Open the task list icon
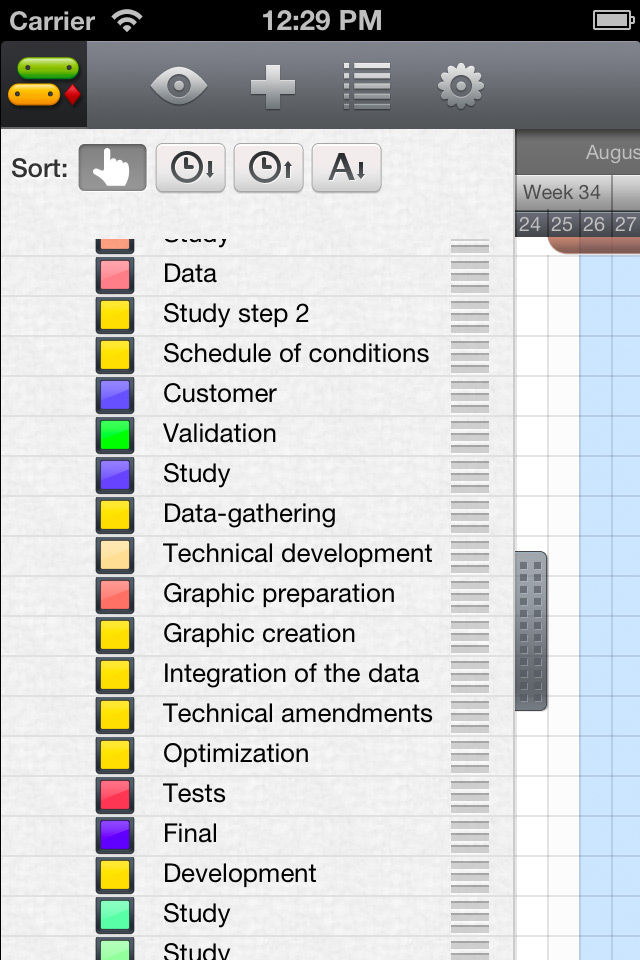640x960 pixels. pyautogui.click(x=366, y=86)
